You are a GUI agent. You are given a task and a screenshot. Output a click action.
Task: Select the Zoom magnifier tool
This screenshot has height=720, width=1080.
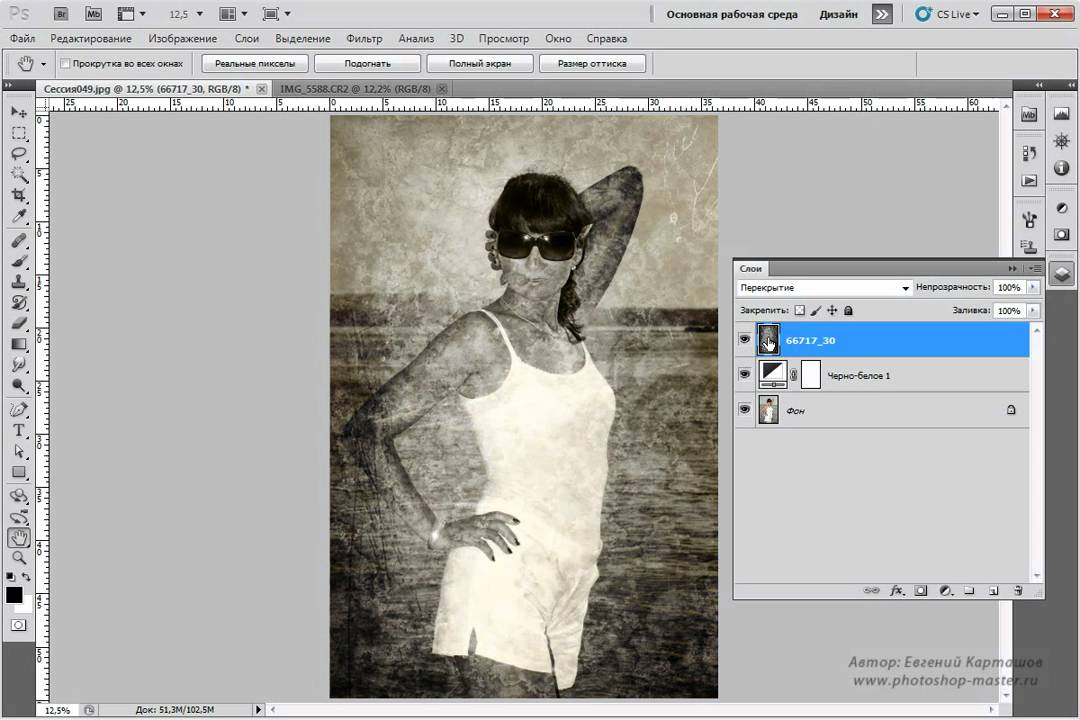point(18,557)
